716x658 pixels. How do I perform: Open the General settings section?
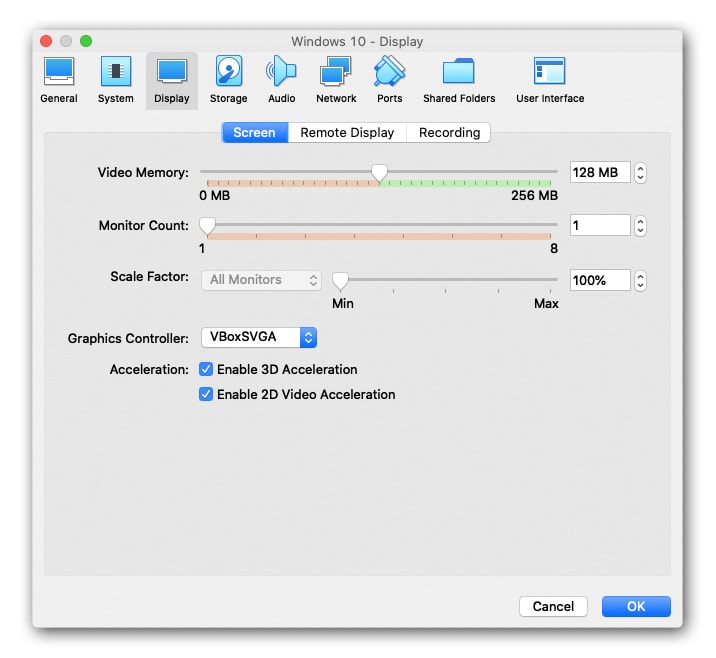[x=59, y=80]
